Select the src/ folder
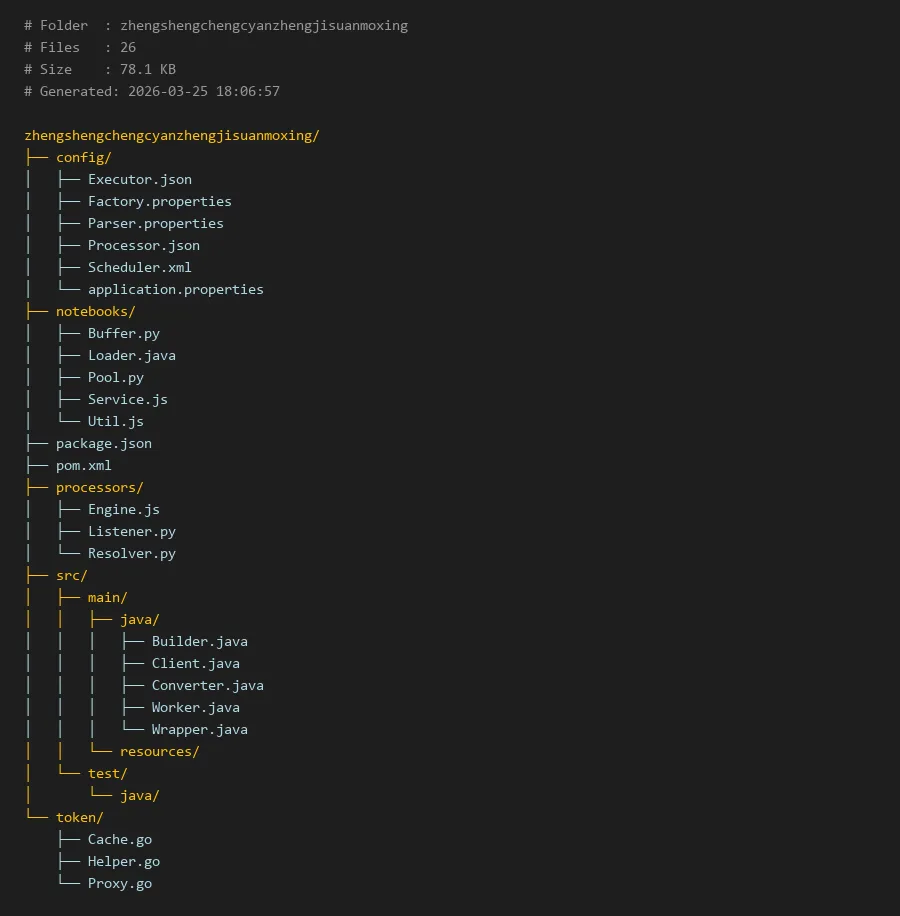900x916 pixels. point(71,575)
